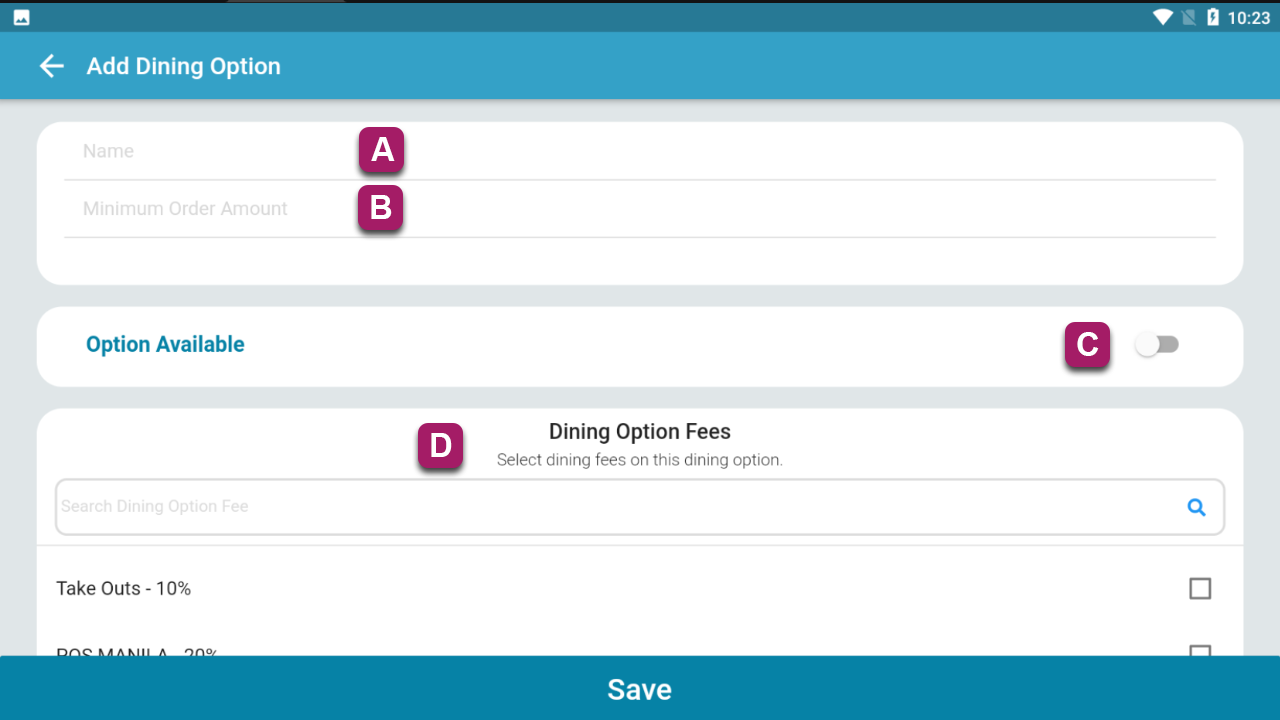Focus the Name text field

click(x=640, y=152)
